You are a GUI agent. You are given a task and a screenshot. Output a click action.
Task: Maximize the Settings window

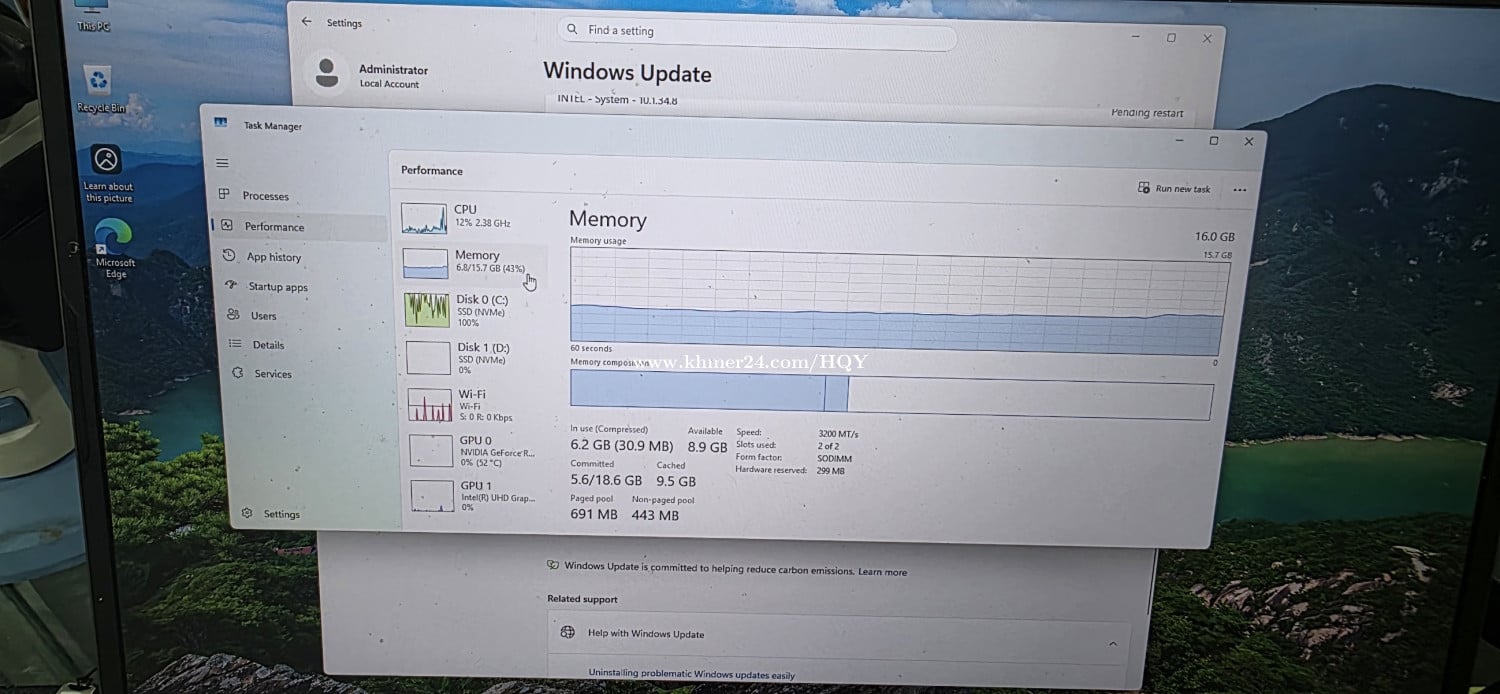[1171, 38]
